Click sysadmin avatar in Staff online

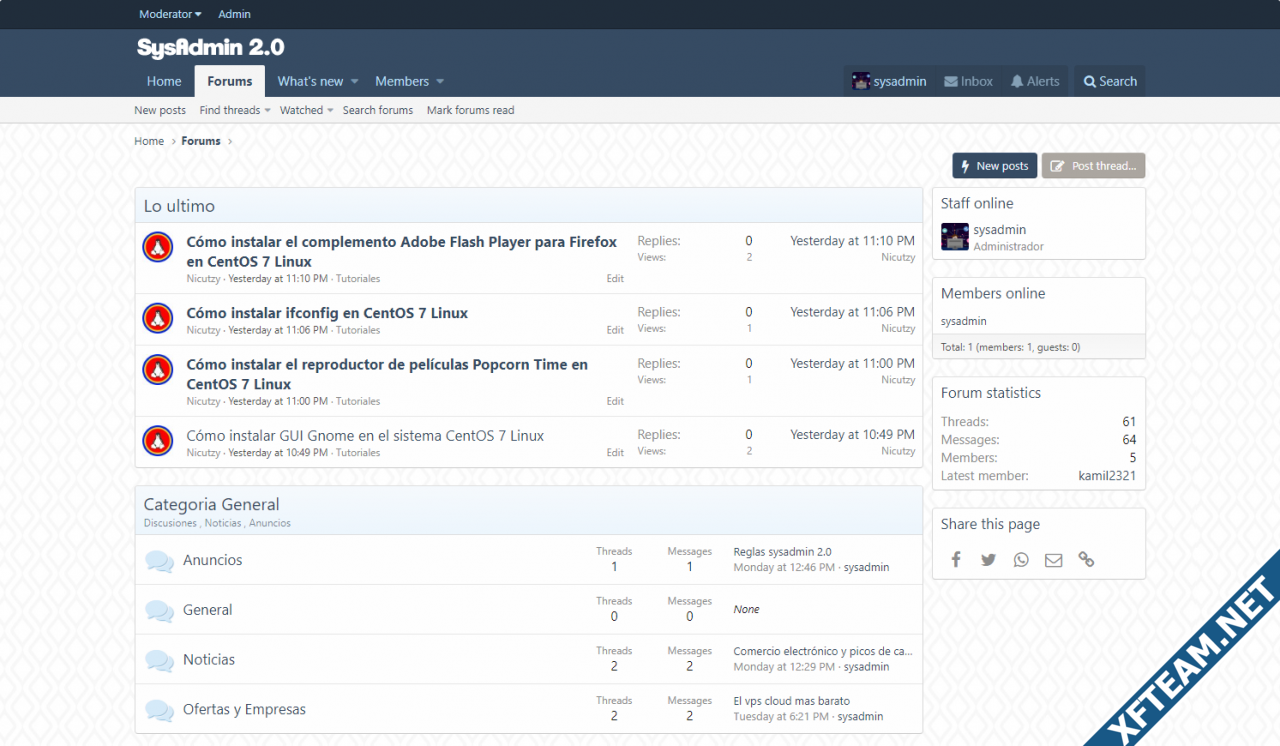955,237
